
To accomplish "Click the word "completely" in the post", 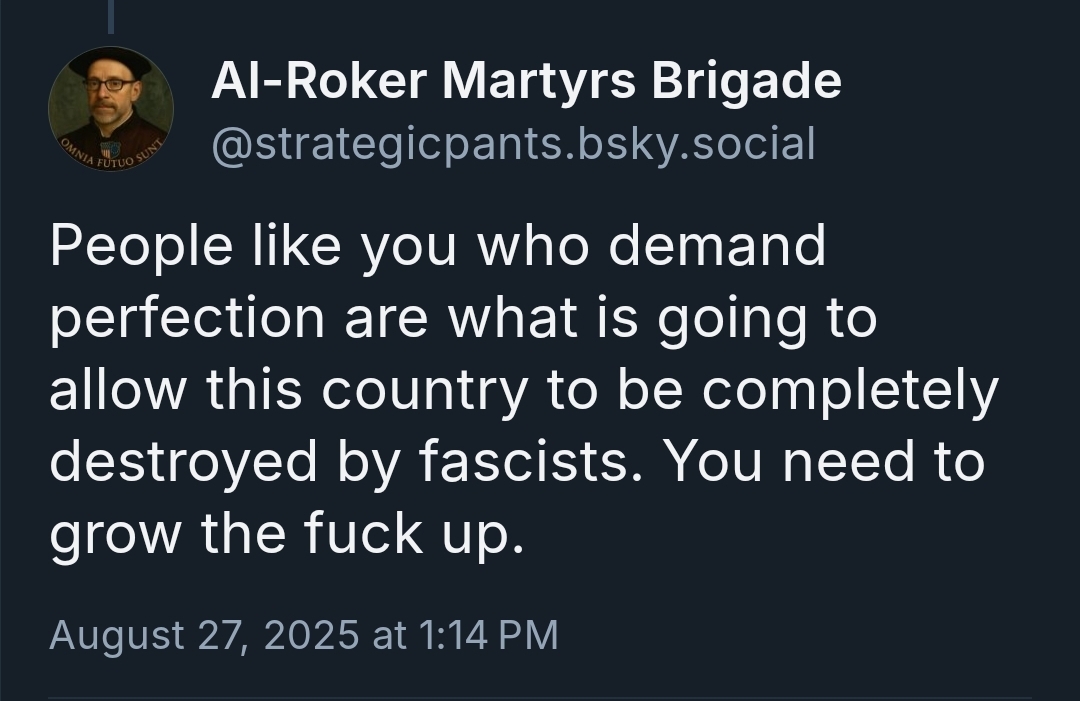I will point(850,390).
